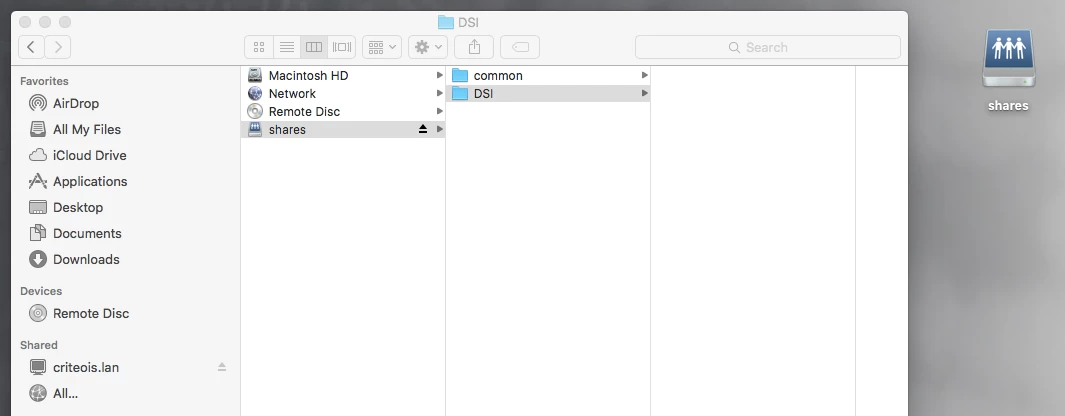This screenshot has width=1065, height=416.
Task: Click the Shared section header
Action: tap(39, 345)
